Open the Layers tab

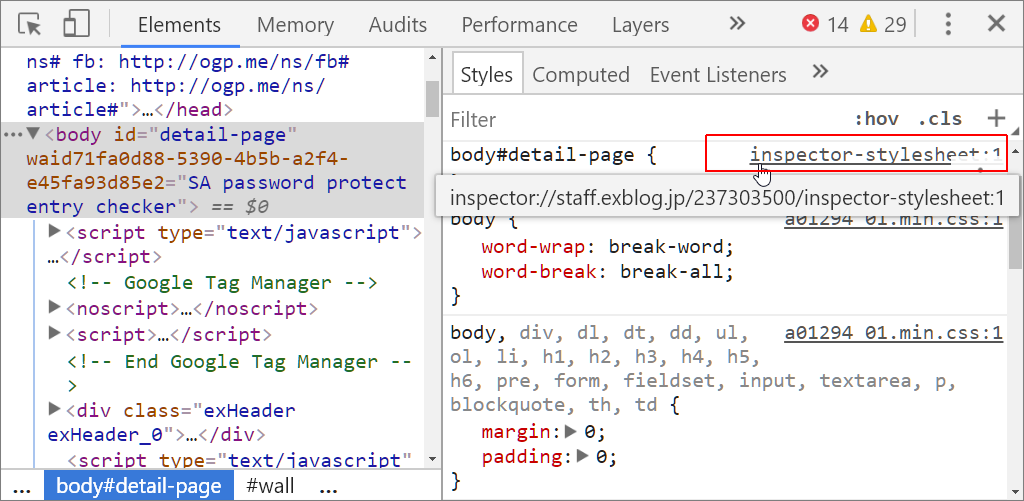[641, 25]
